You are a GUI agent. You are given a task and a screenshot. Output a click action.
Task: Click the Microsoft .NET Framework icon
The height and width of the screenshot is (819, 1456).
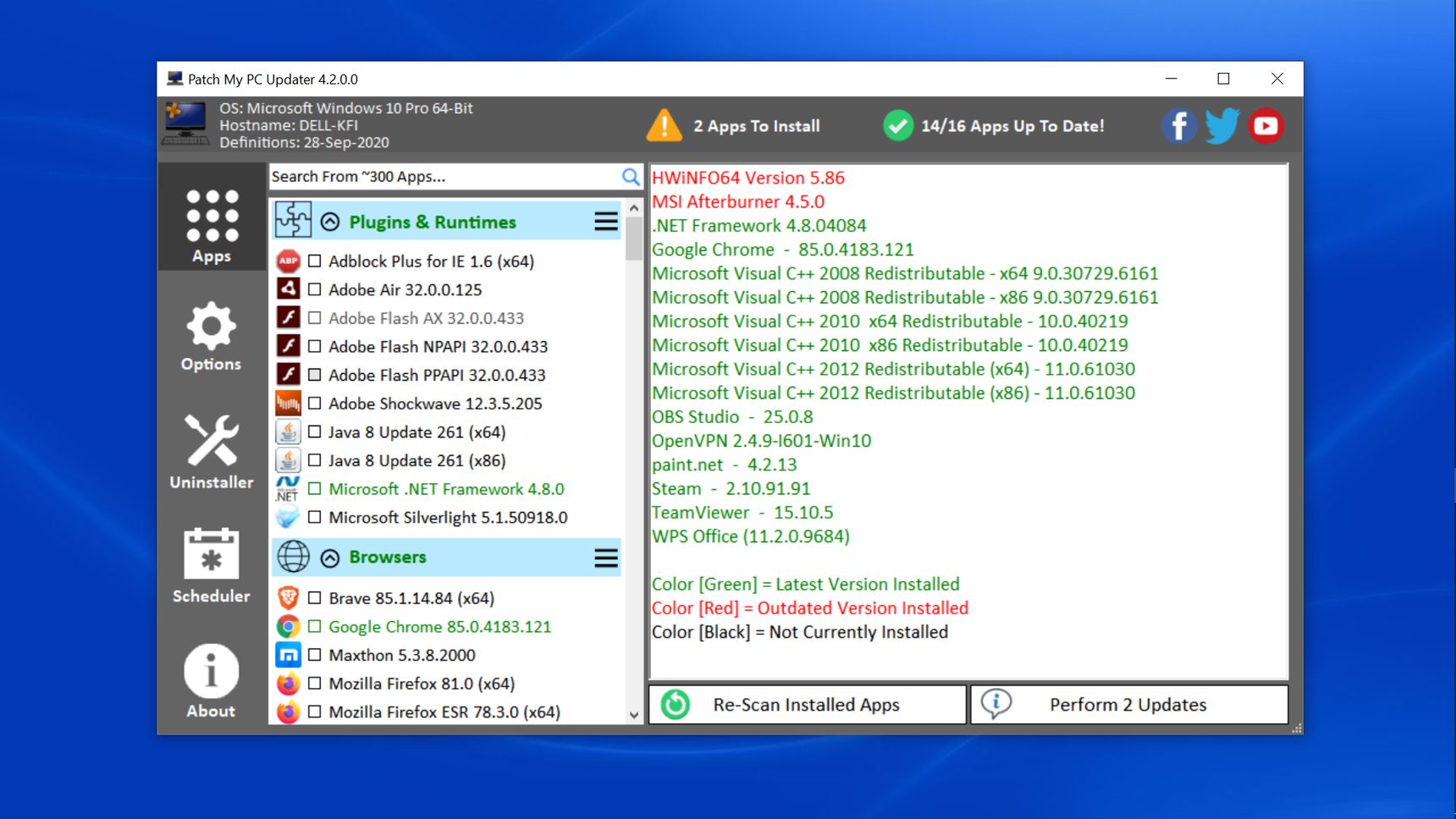288,488
